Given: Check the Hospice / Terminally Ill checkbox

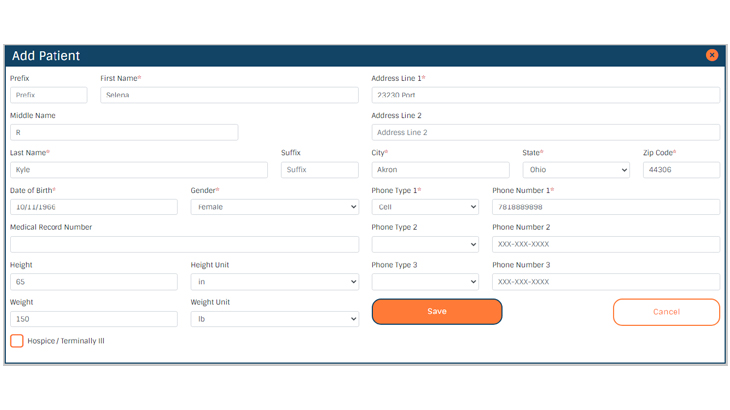Looking at the screenshot, I should coord(17,341).
